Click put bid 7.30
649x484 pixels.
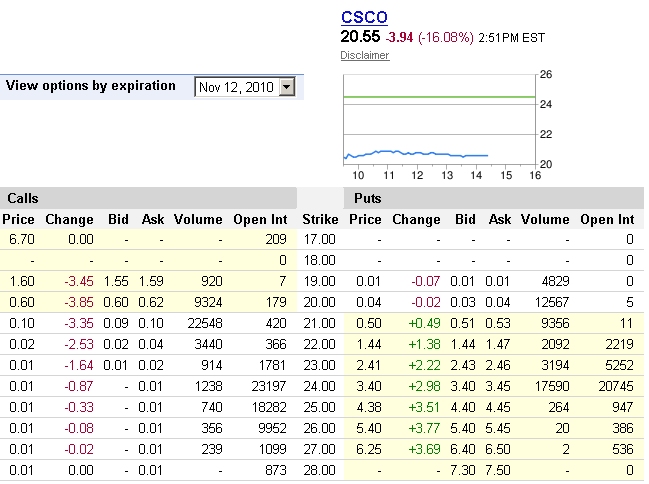(x=463, y=470)
